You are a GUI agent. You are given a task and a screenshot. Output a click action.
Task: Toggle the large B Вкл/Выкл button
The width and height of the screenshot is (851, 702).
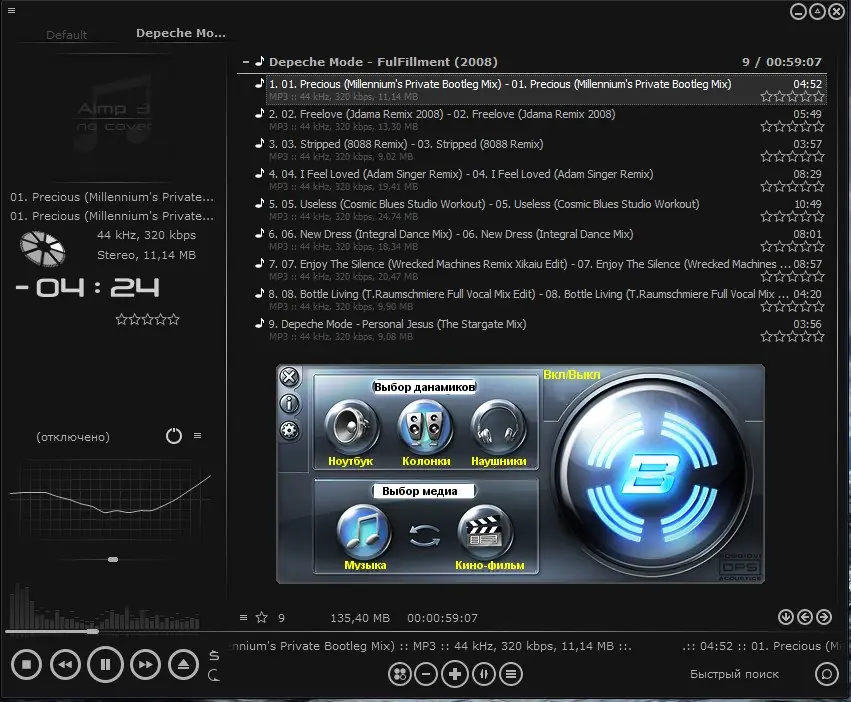pyautogui.click(x=652, y=472)
